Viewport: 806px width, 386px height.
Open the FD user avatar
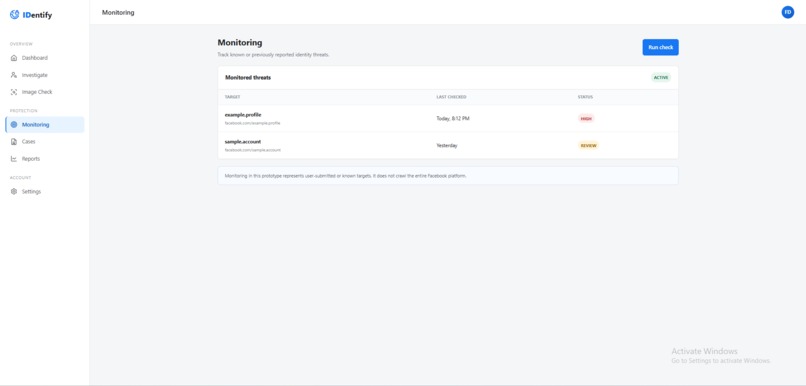[x=787, y=12]
